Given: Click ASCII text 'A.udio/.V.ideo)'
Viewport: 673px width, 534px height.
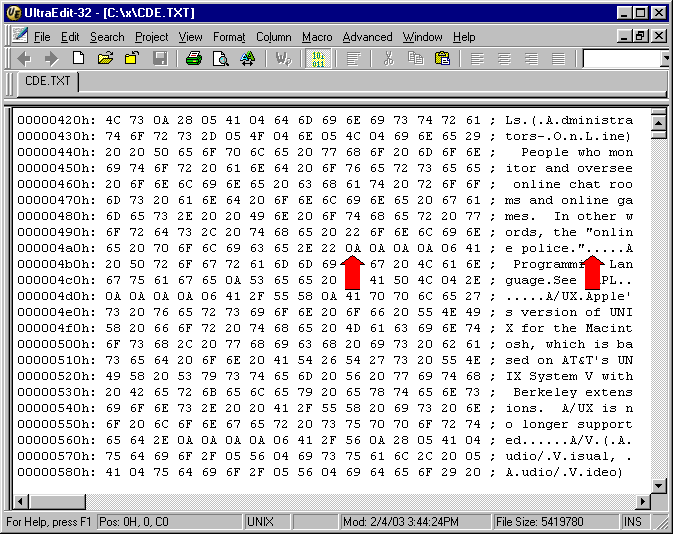Looking at the screenshot, I should coord(564,472).
